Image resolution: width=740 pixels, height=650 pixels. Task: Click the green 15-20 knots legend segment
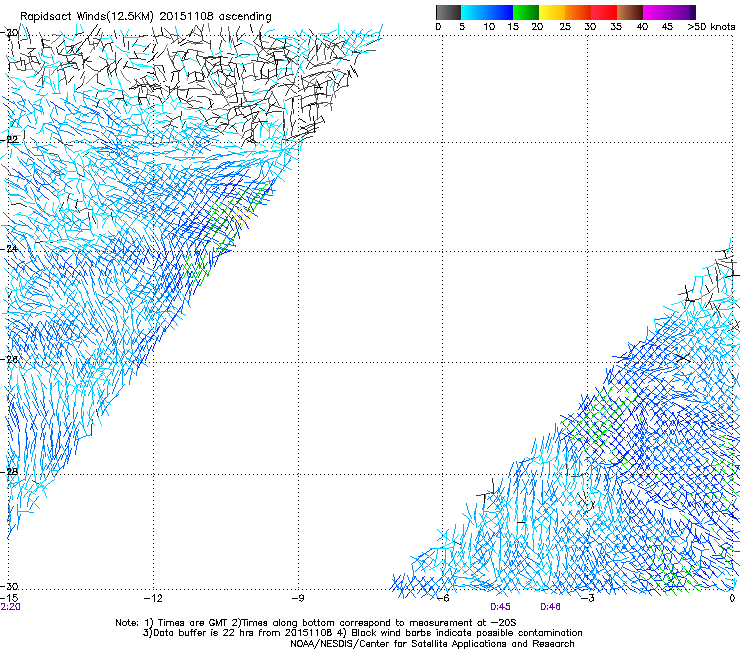pos(526,12)
